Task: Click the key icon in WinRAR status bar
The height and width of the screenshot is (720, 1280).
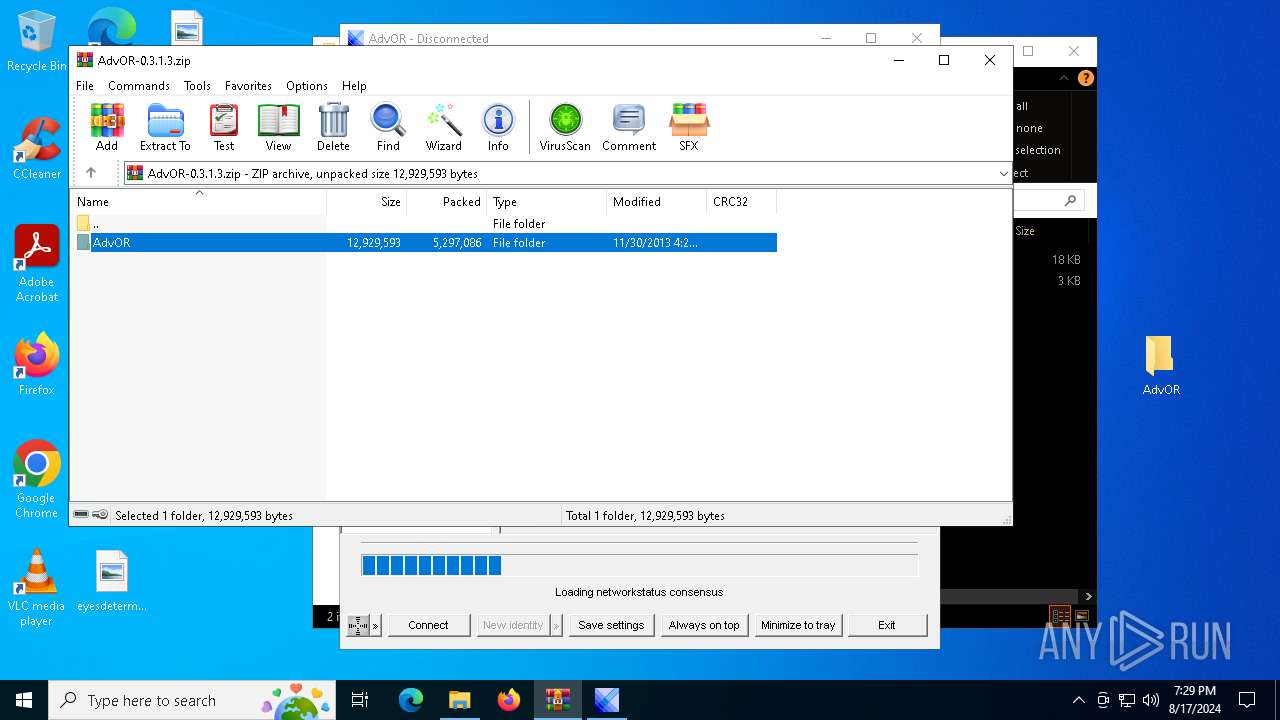Action: pos(100,515)
